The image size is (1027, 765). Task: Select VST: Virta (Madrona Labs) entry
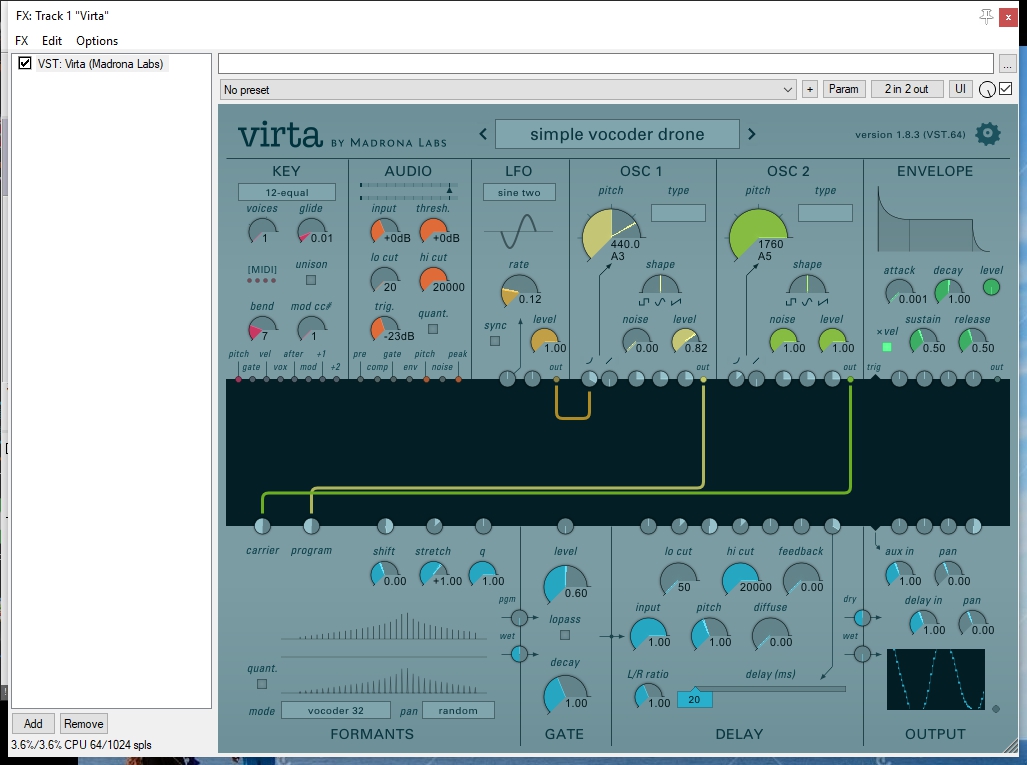100,64
